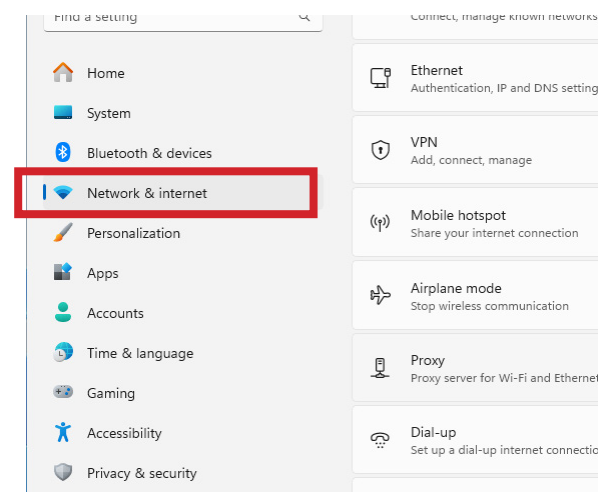The height and width of the screenshot is (502, 615).
Task: Open Bluetooth & devices settings
Action: [182, 153]
